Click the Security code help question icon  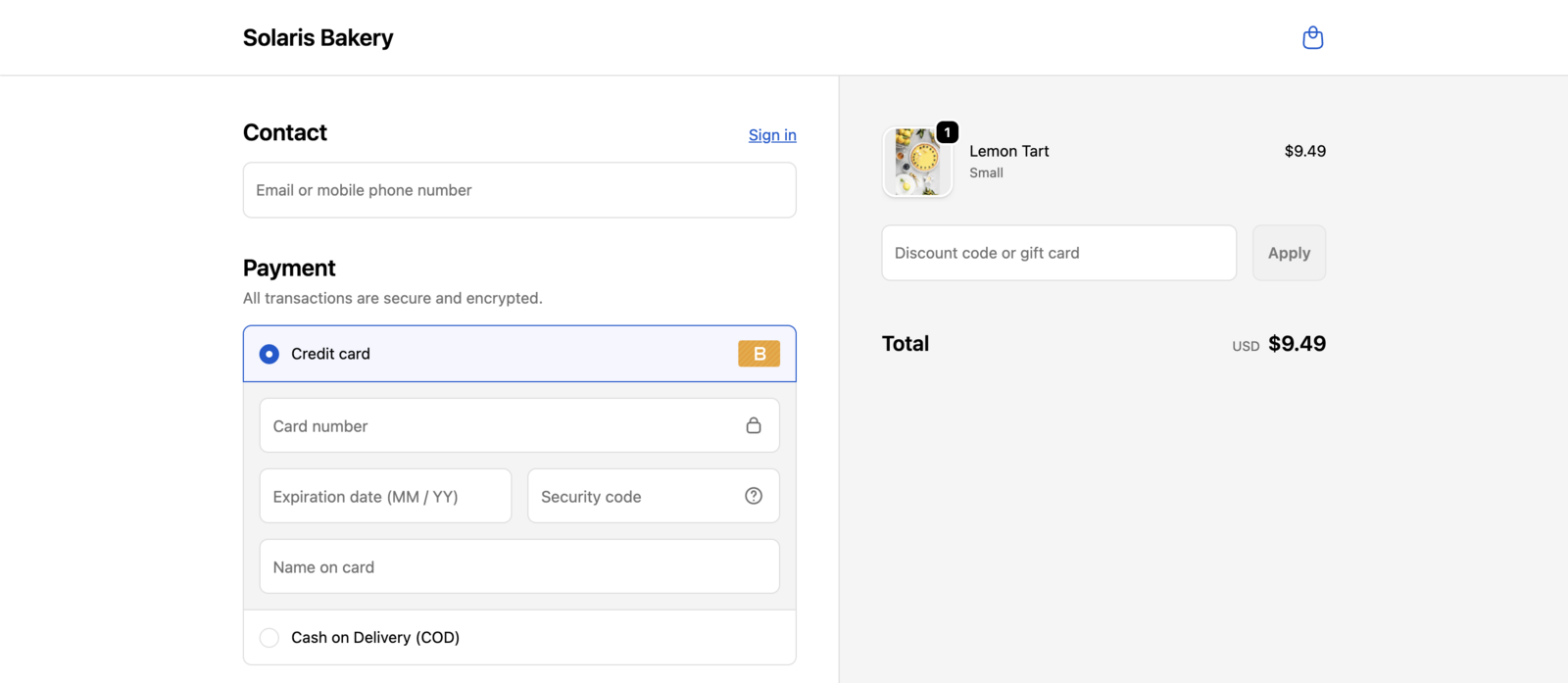click(754, 496)
